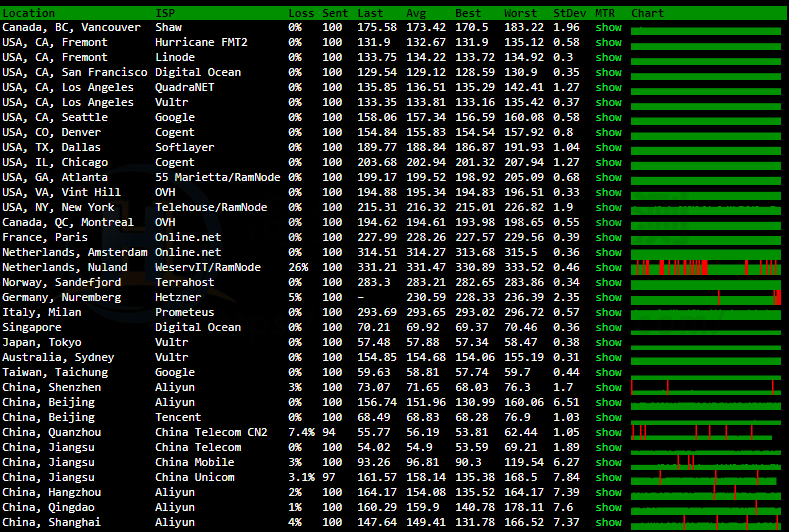View the chart for Australia Sydney Vultr
The height and width of the screenshot is (532, 789).
706,357
